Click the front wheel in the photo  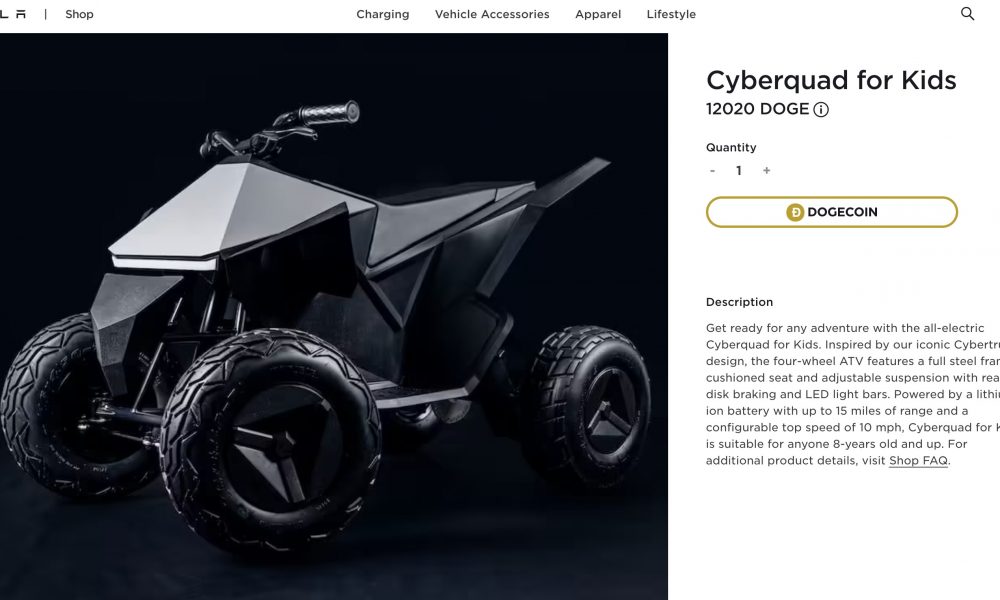pyautogui.click(x=270, y=441)
